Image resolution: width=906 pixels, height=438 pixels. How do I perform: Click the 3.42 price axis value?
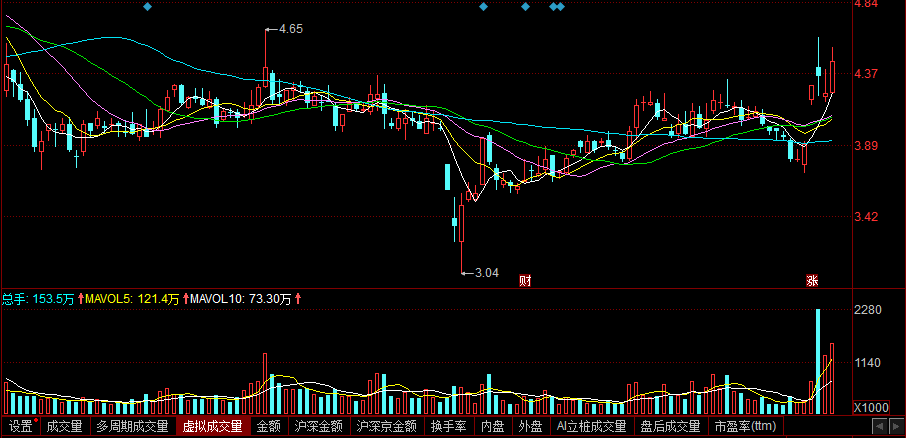tap(866, 217)
